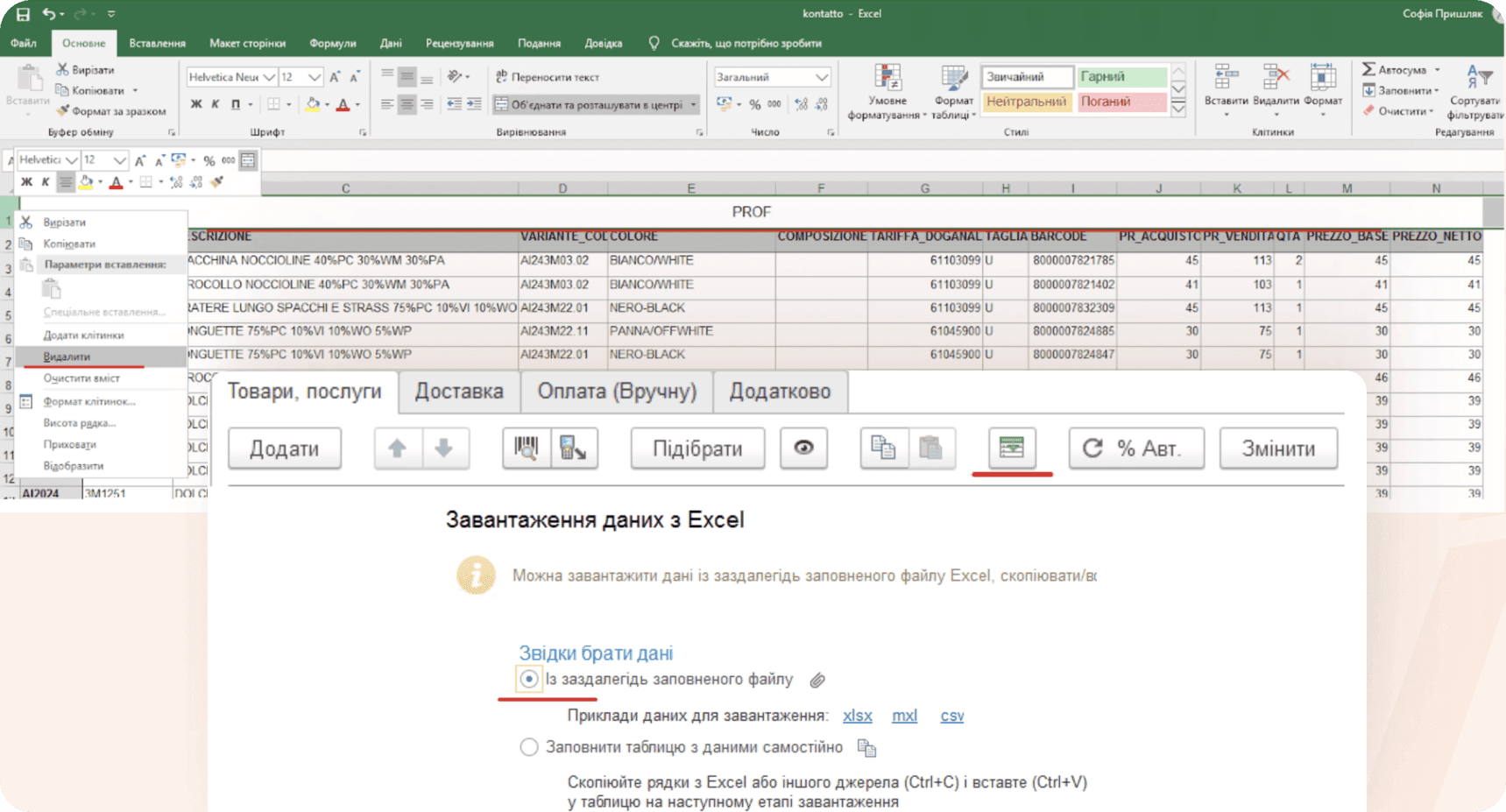Open the mini toolbar font name dropdown

tap(72, 160)
